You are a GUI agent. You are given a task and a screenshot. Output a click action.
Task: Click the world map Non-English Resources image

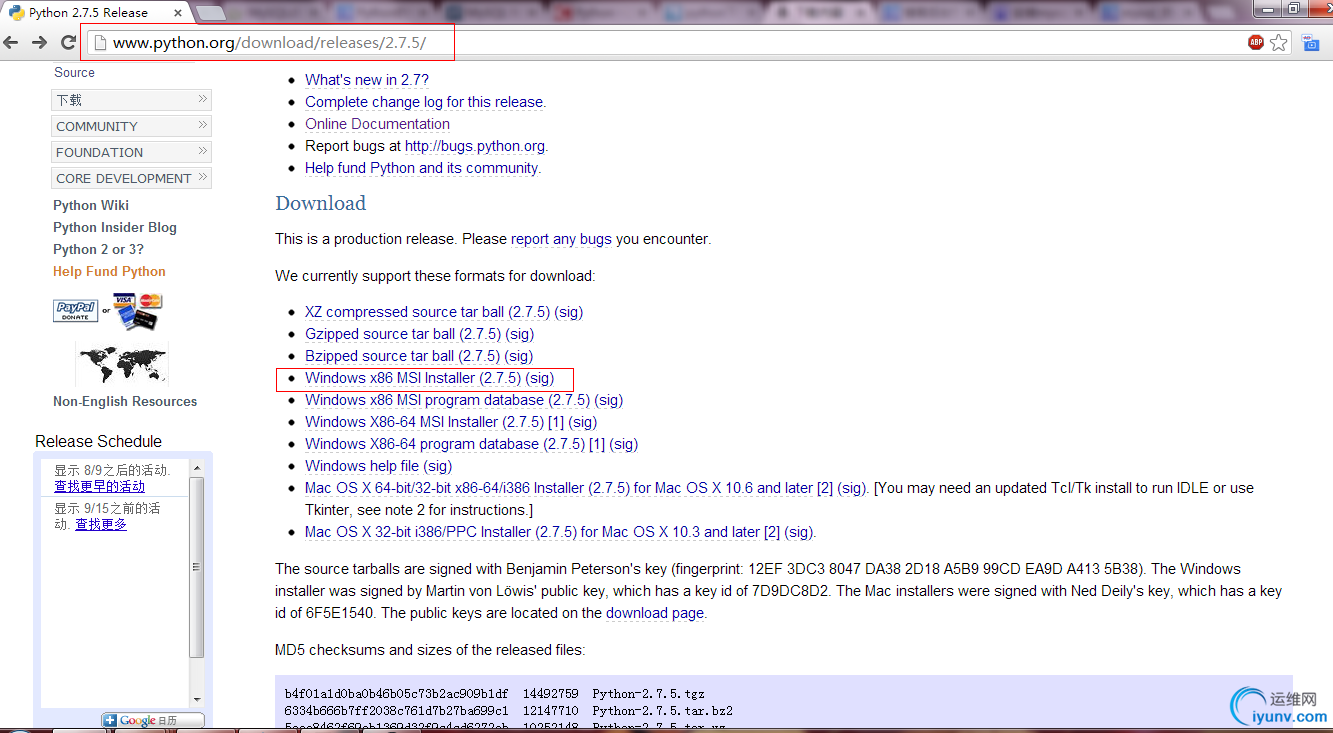(122, 364)
